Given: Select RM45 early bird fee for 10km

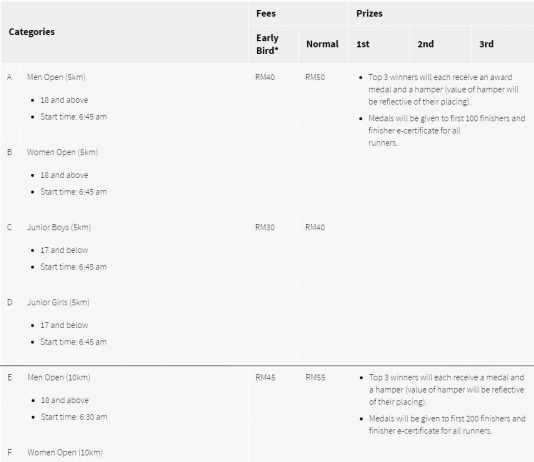Looking at the screenshot, I should 265,378.
